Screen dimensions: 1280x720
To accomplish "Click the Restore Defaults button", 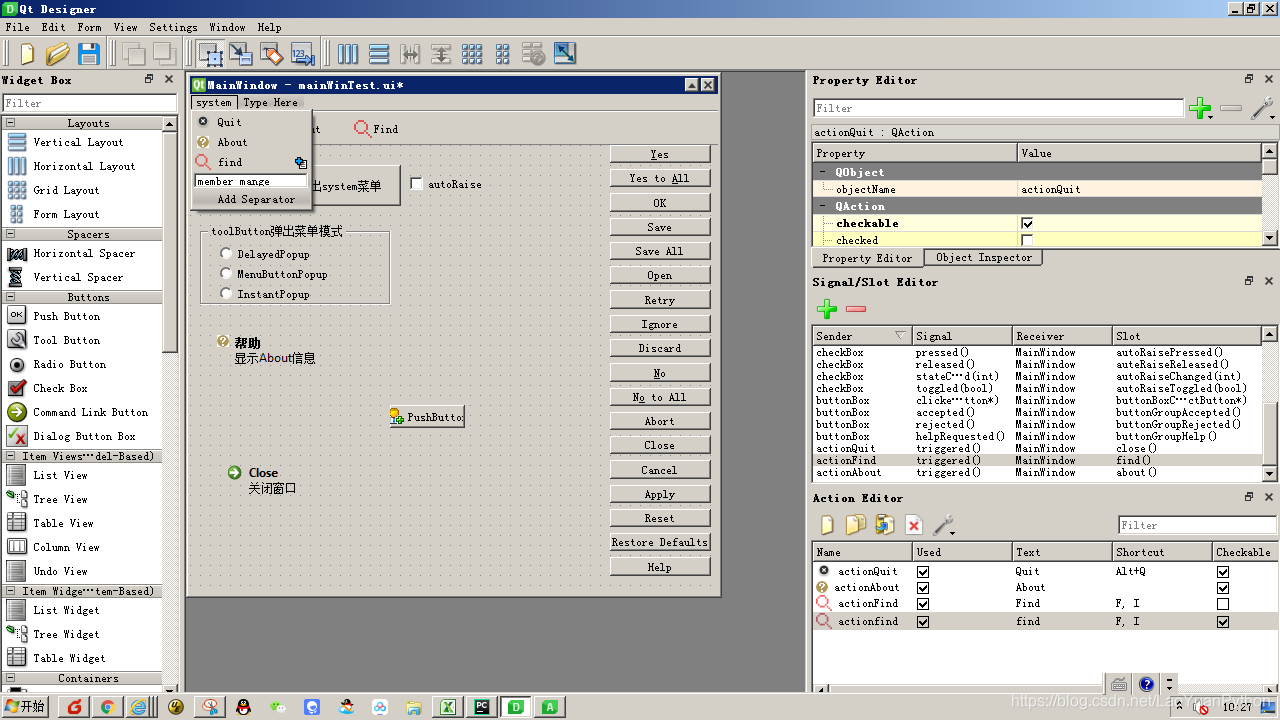I will click(660, 542).
